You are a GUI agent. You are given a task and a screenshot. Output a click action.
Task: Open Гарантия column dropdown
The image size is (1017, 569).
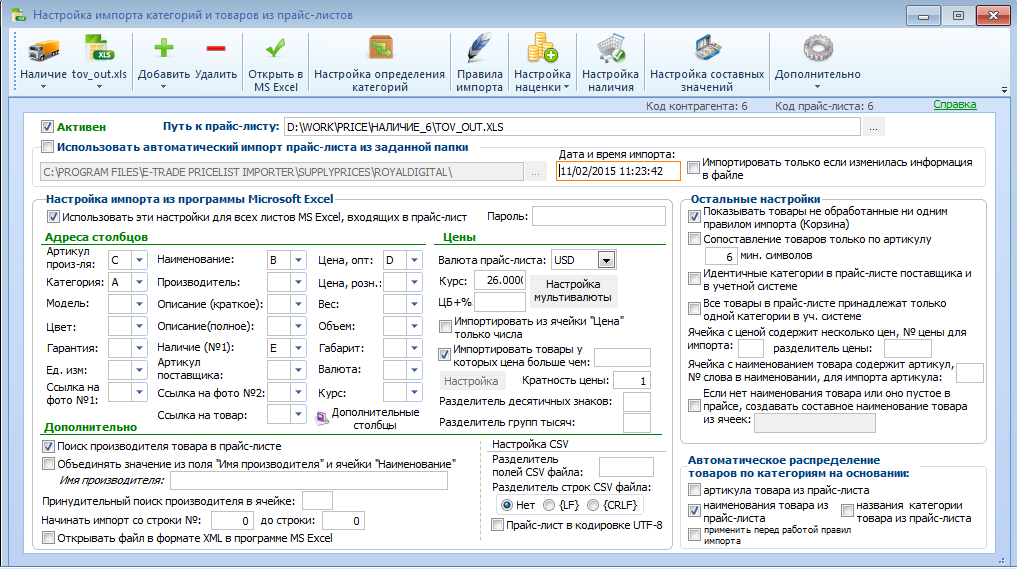(x=139, y=348)
